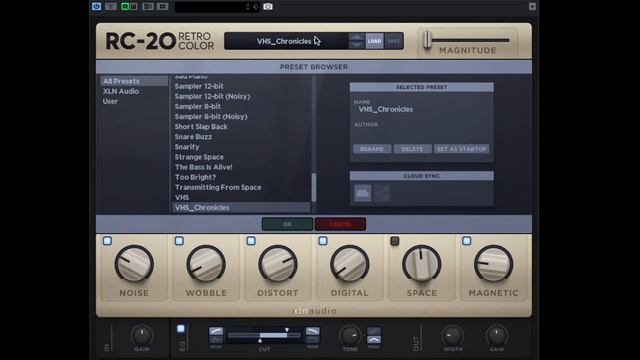
Task: Click the DISTORT knob
Action: coord(278,264)
